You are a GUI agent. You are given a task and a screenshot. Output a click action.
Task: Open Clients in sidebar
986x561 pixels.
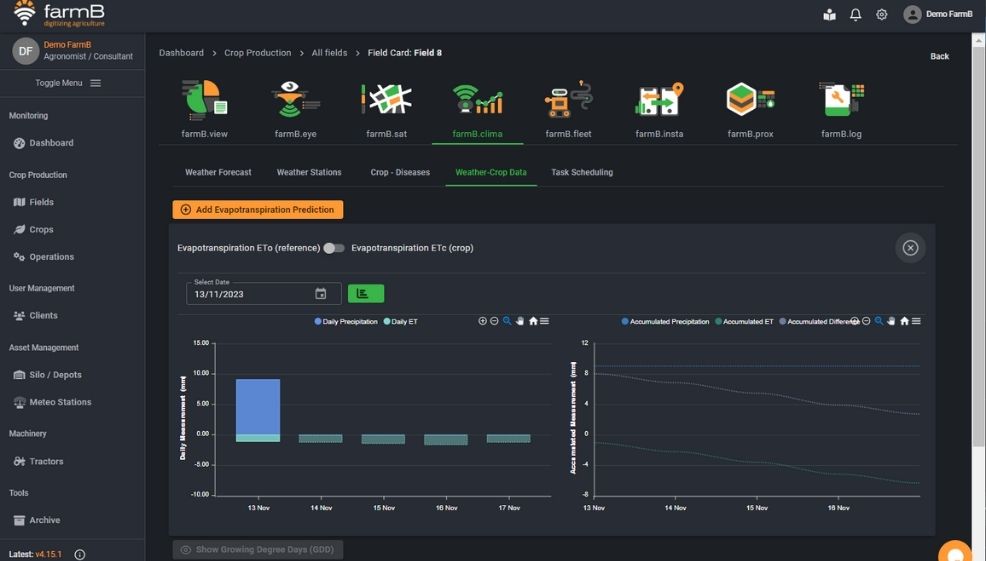click(x=35, y=316)
